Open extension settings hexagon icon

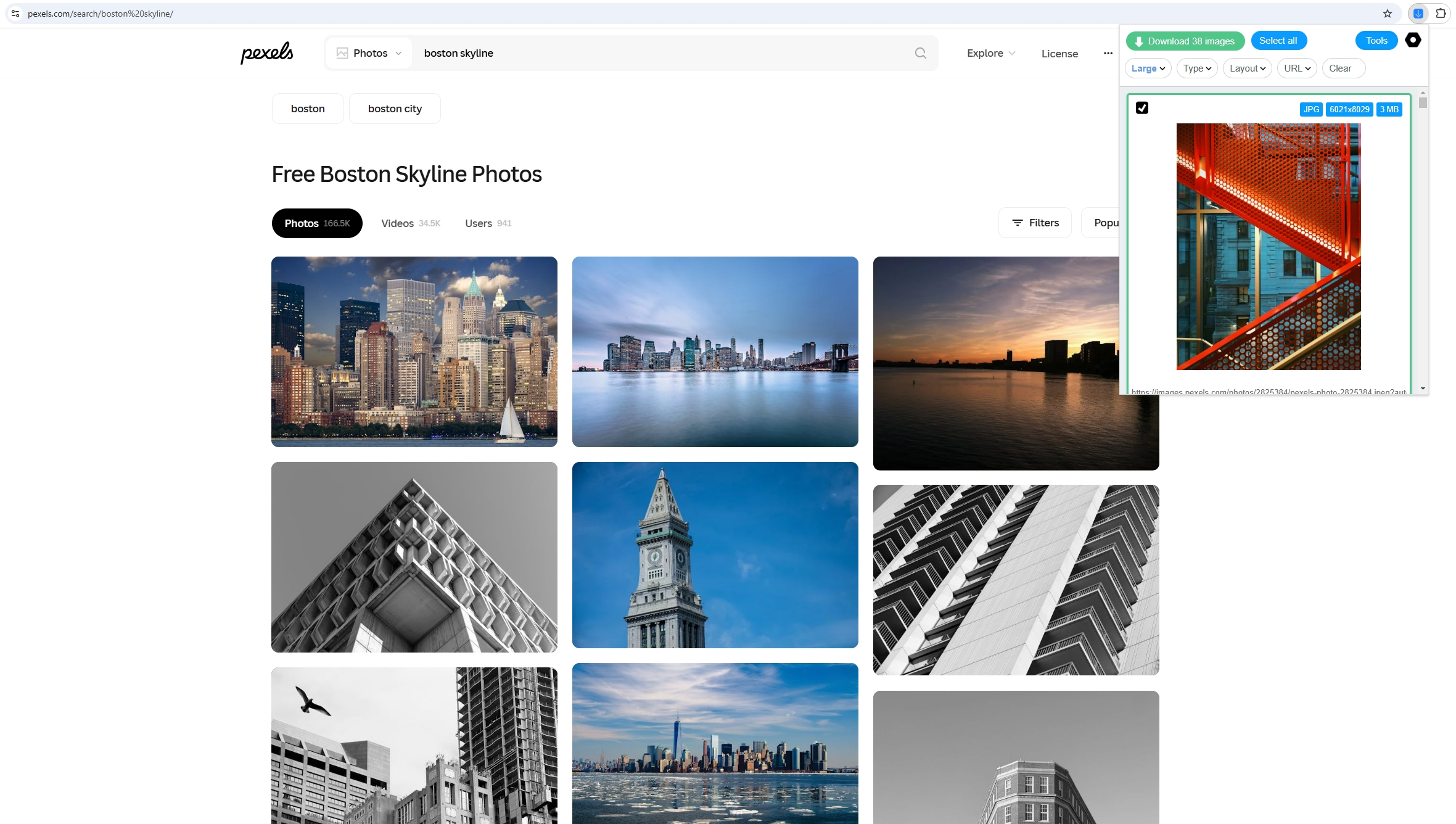tap(1413, 40)
